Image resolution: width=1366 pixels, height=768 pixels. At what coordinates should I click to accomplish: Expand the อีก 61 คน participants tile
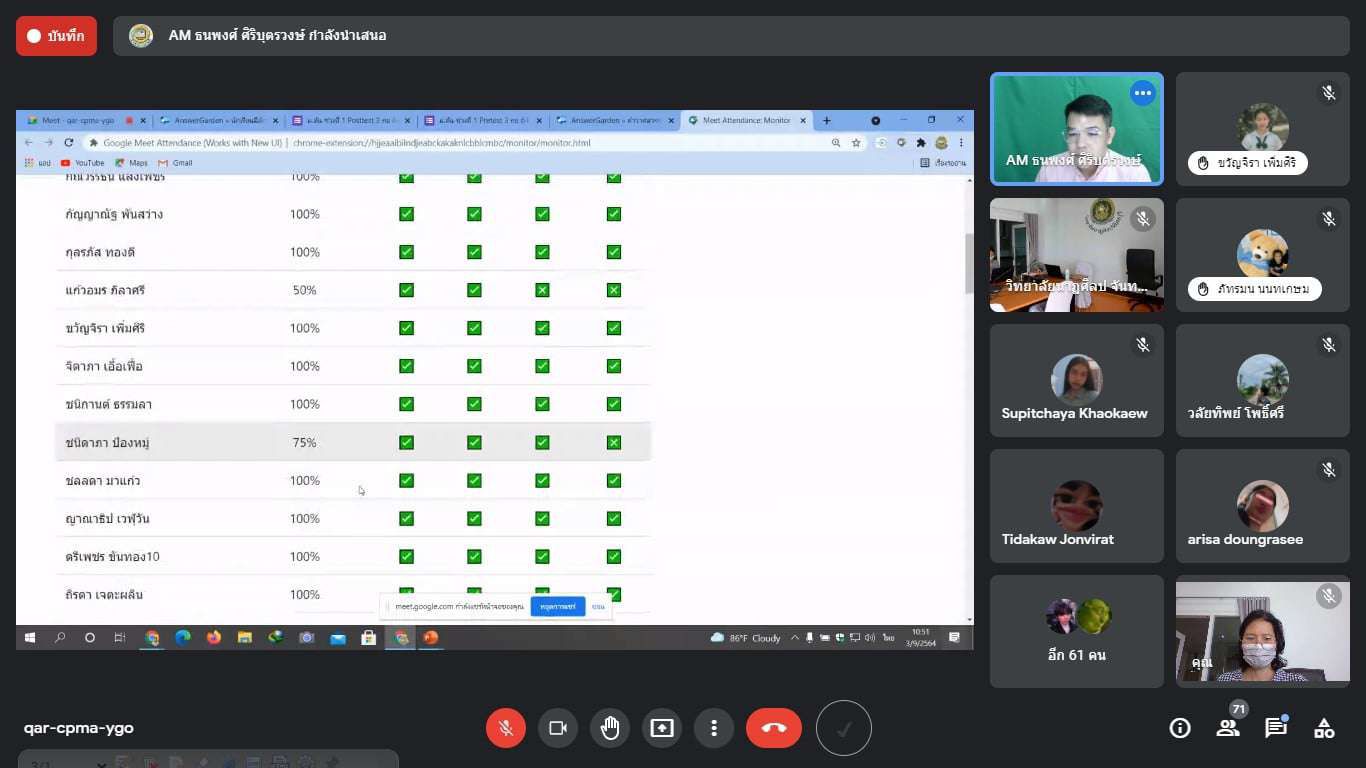coord(1076,631)
